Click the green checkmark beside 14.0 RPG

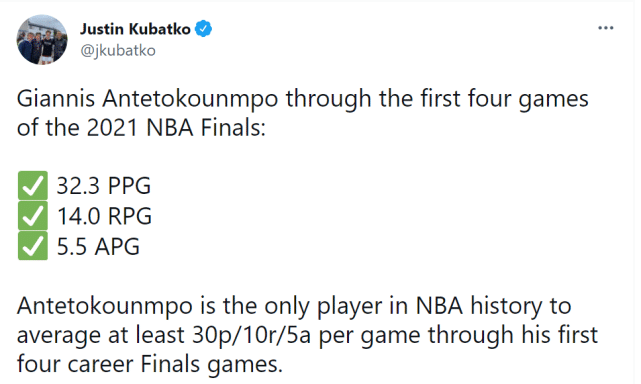coord(33,216)
